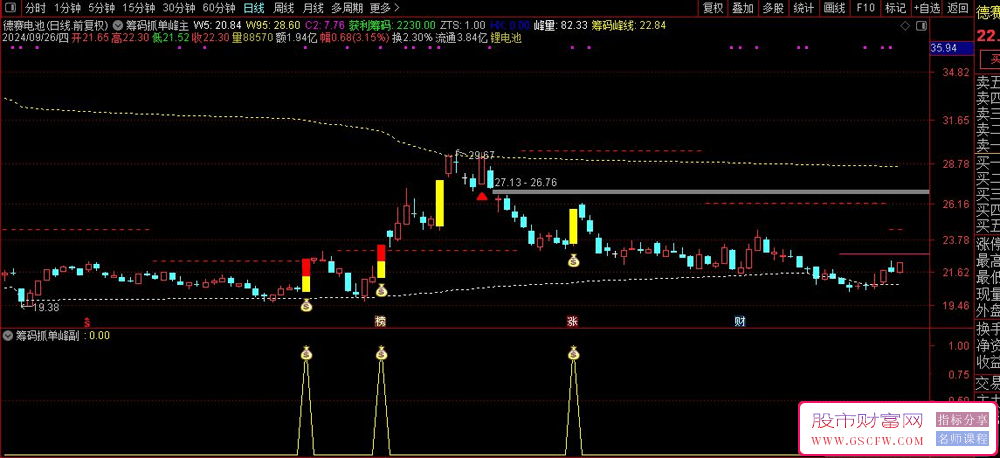The width and height of the screenshot is (1000, 458).
Task: Click the 复权 button
Action: 713,8
